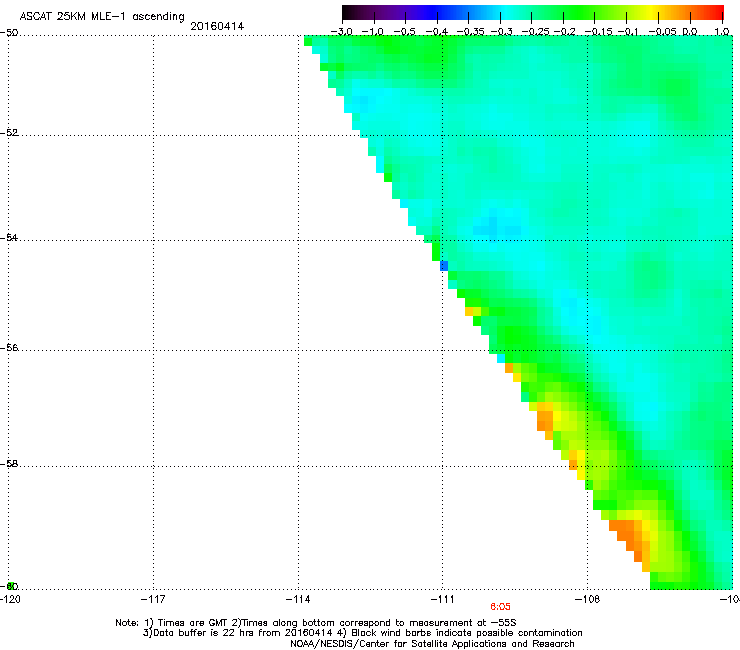Click the note line starting "3)Data buffer is 22 hrs"
740x650 pixels.
pos(362,633)
